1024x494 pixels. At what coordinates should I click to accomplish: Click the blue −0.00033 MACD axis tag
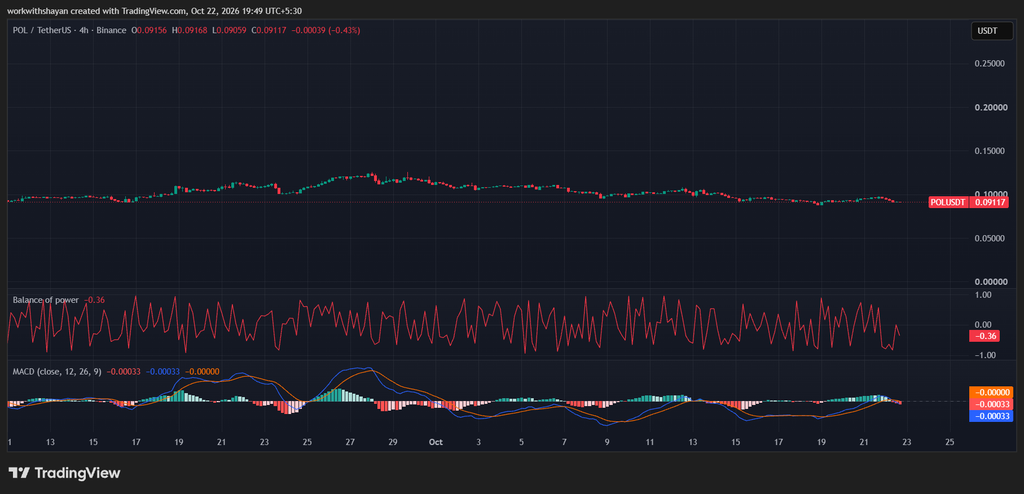point(990,416)
